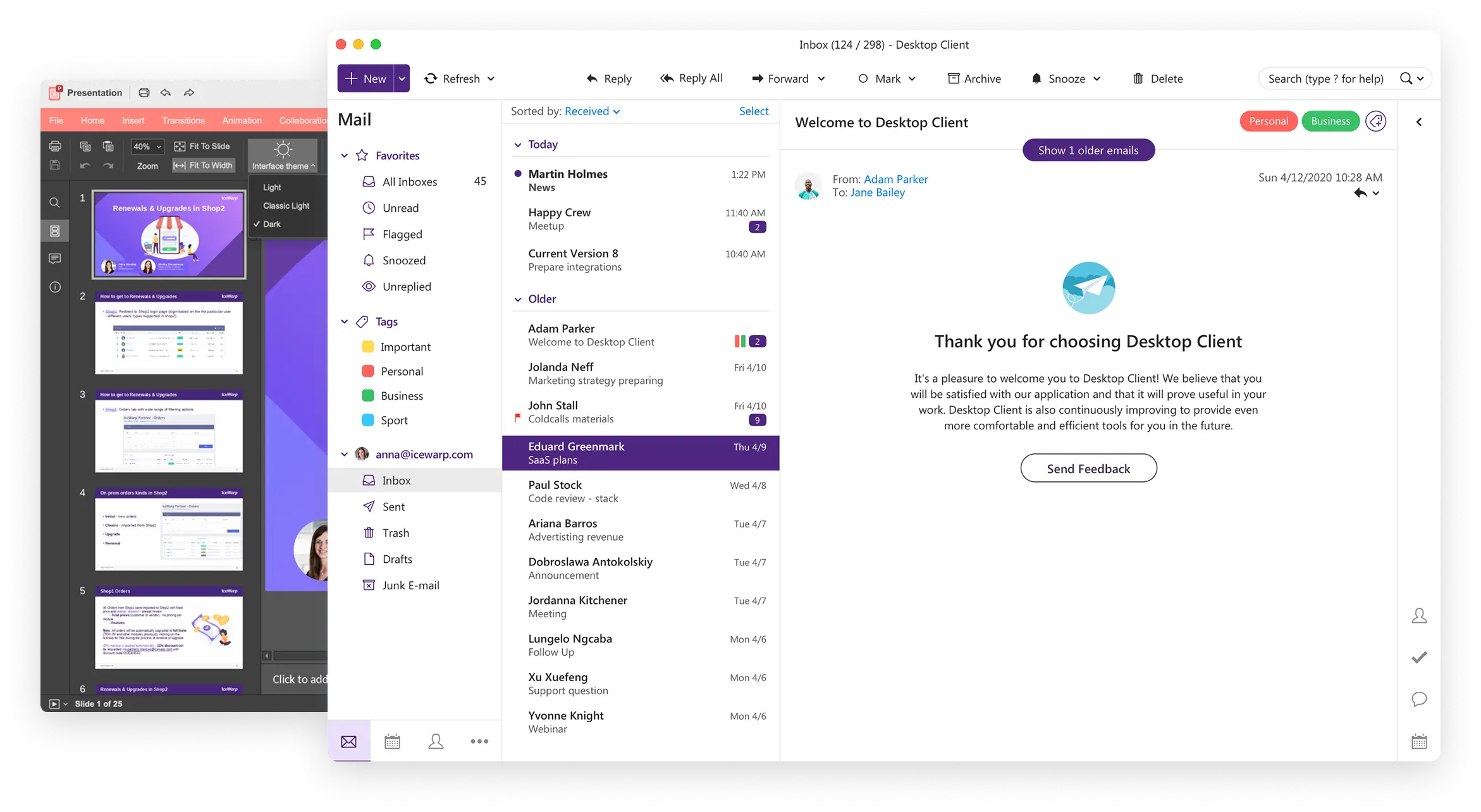Click the Archive toolbar icon
1481x812 pixels.
953,78
